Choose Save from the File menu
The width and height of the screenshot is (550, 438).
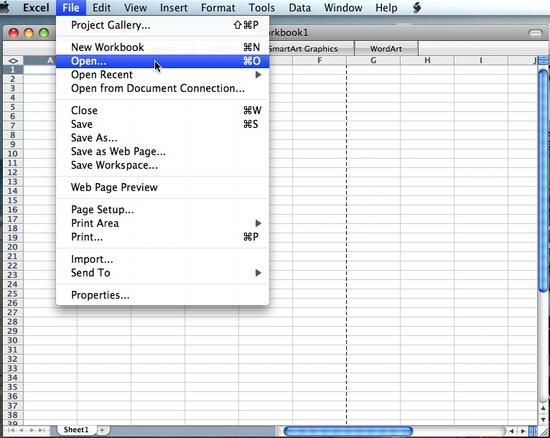[x=162, y=124]
